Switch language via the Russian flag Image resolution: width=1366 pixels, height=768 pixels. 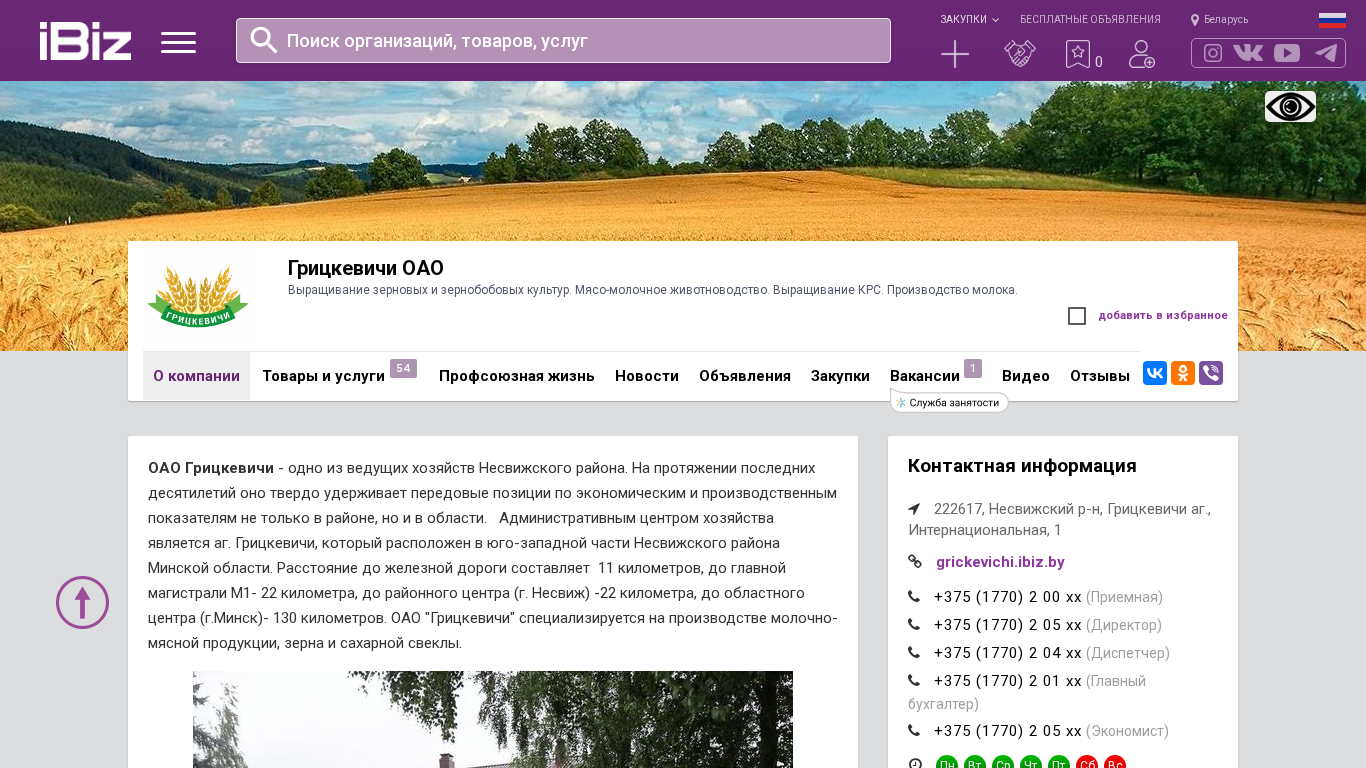click(1332, 20)
